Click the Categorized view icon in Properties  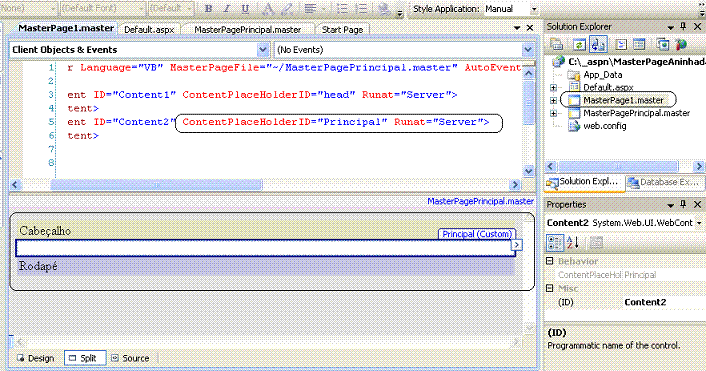(555, 243)
